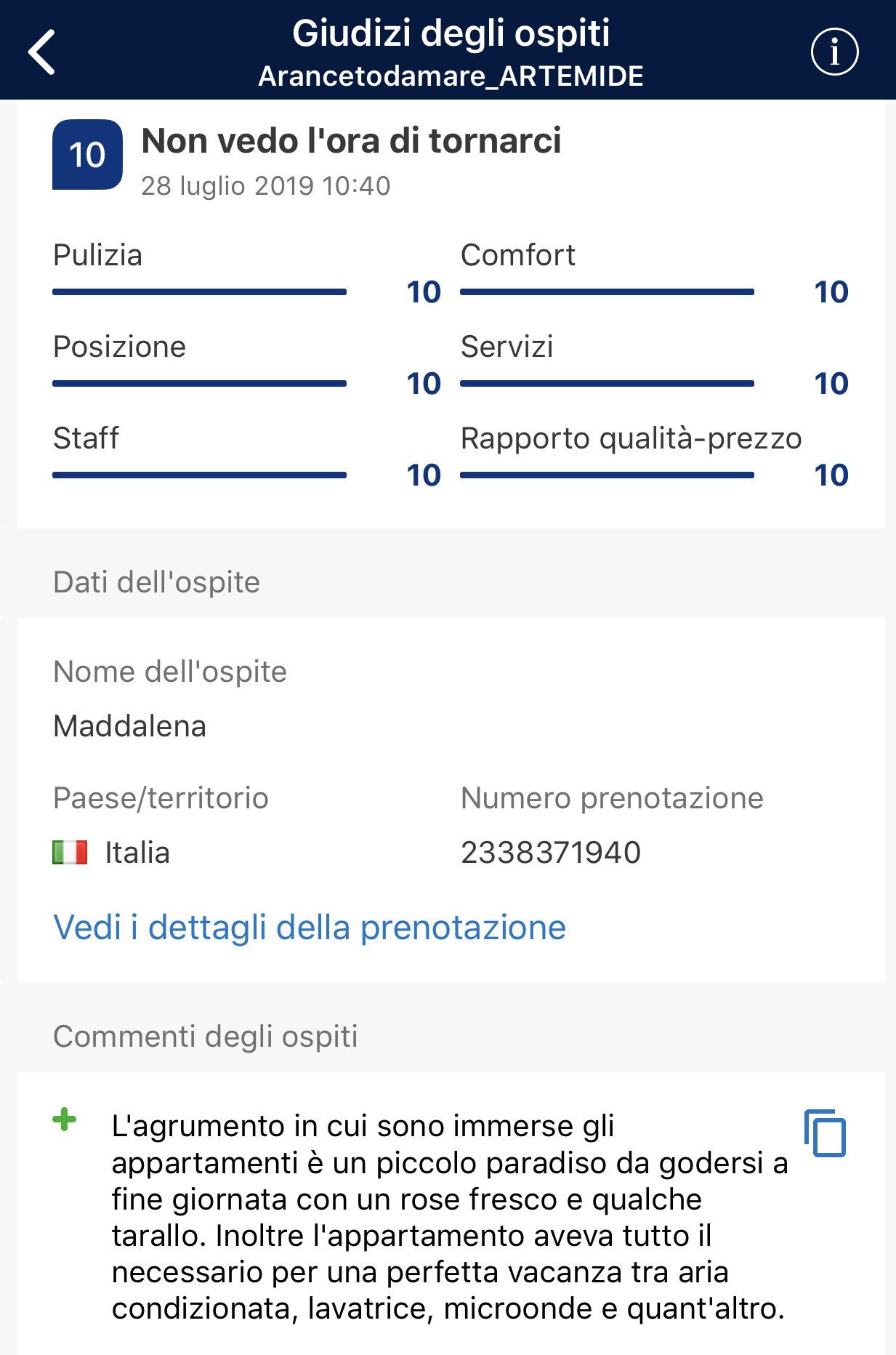This screenshot has height=1355, width=896.
Task: Tap the guest comment text about L'agrumento
Action: (449, 1217)
